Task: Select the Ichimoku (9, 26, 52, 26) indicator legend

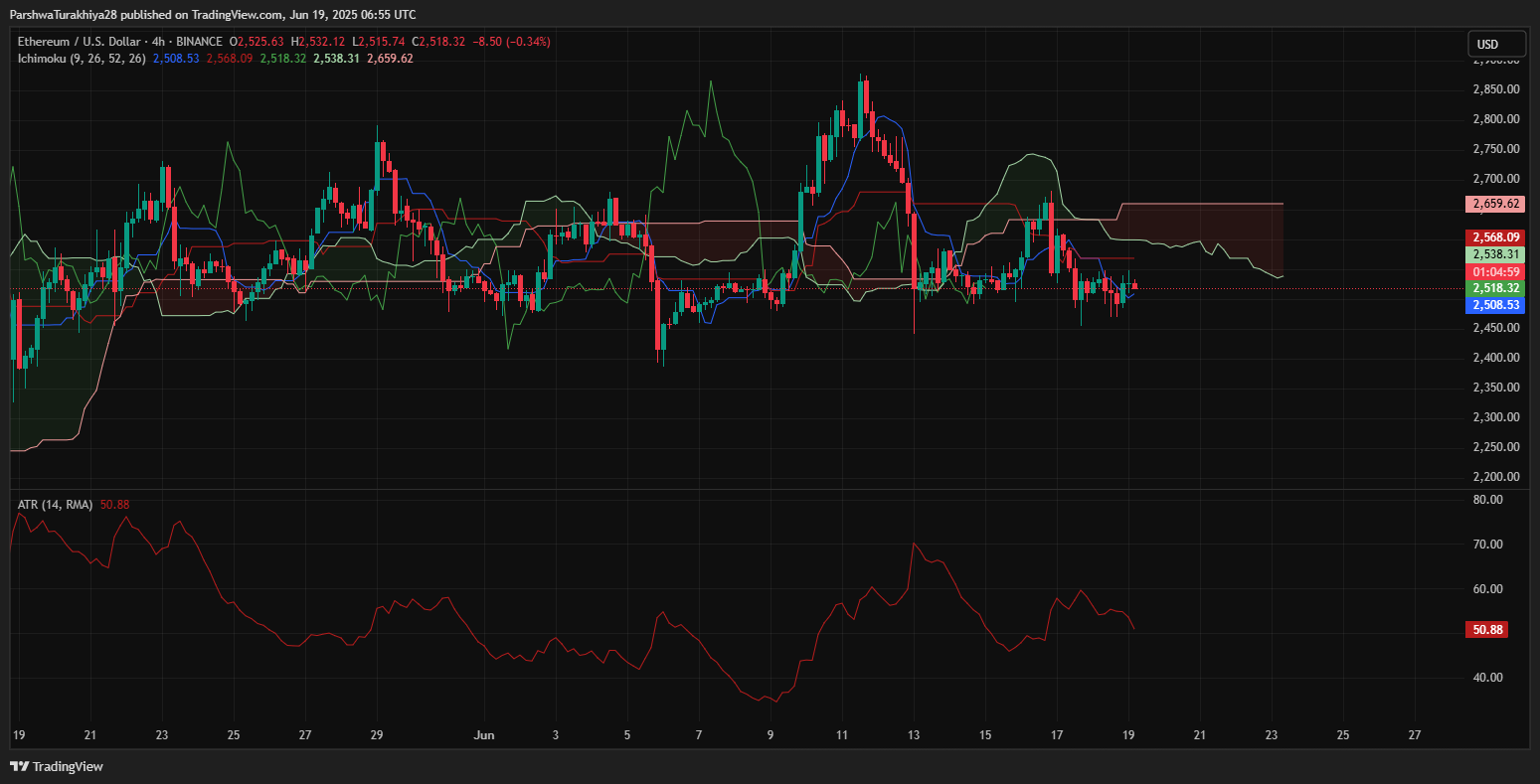Action: tap(83, 59)
